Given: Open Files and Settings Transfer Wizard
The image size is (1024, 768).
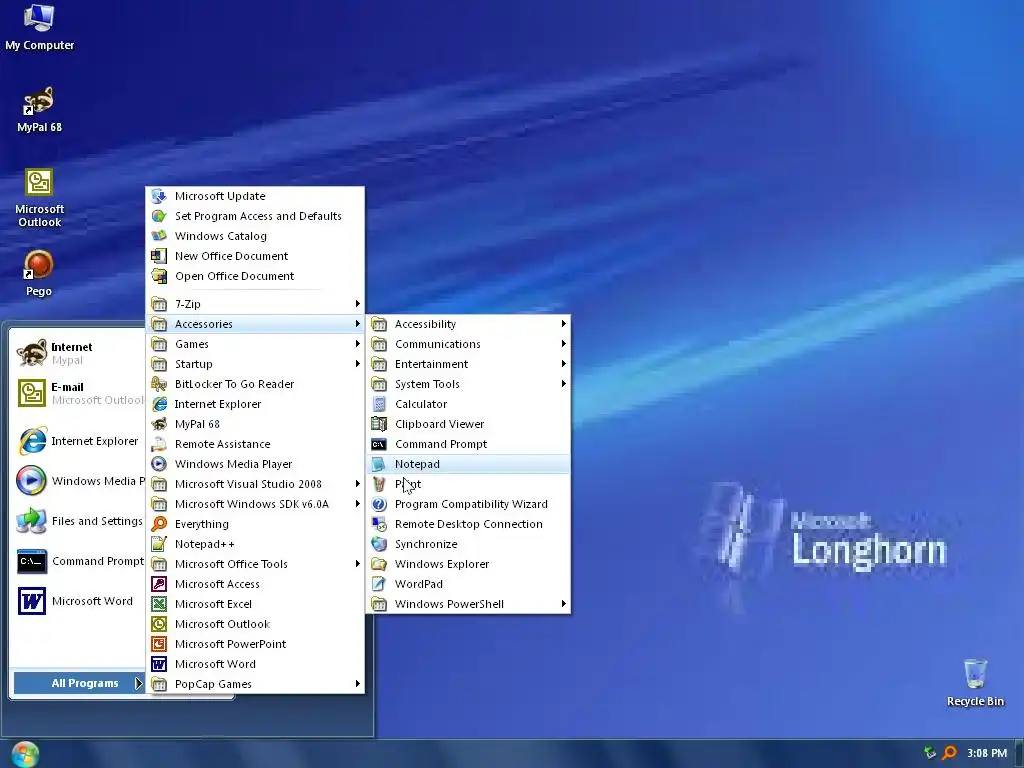Looking at the screenshot, I should tap(78, 521).
